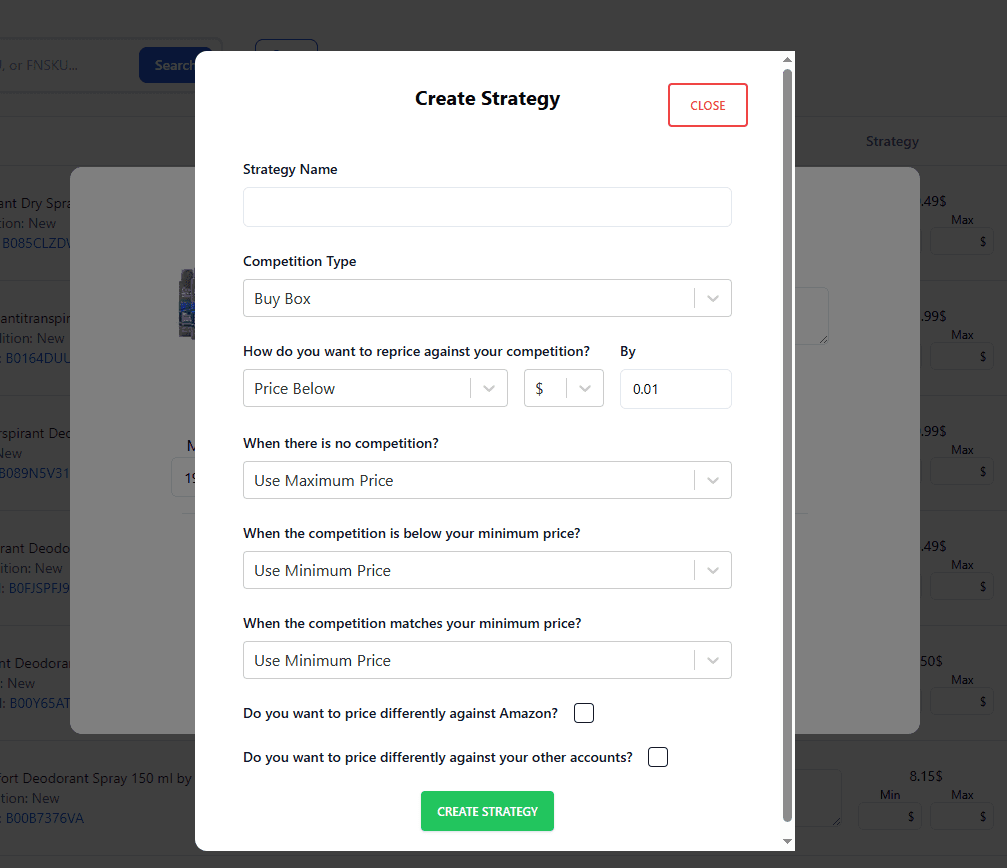Open the Competition Type dropdown
1007x868 pixels.
(x=487, y=298)
